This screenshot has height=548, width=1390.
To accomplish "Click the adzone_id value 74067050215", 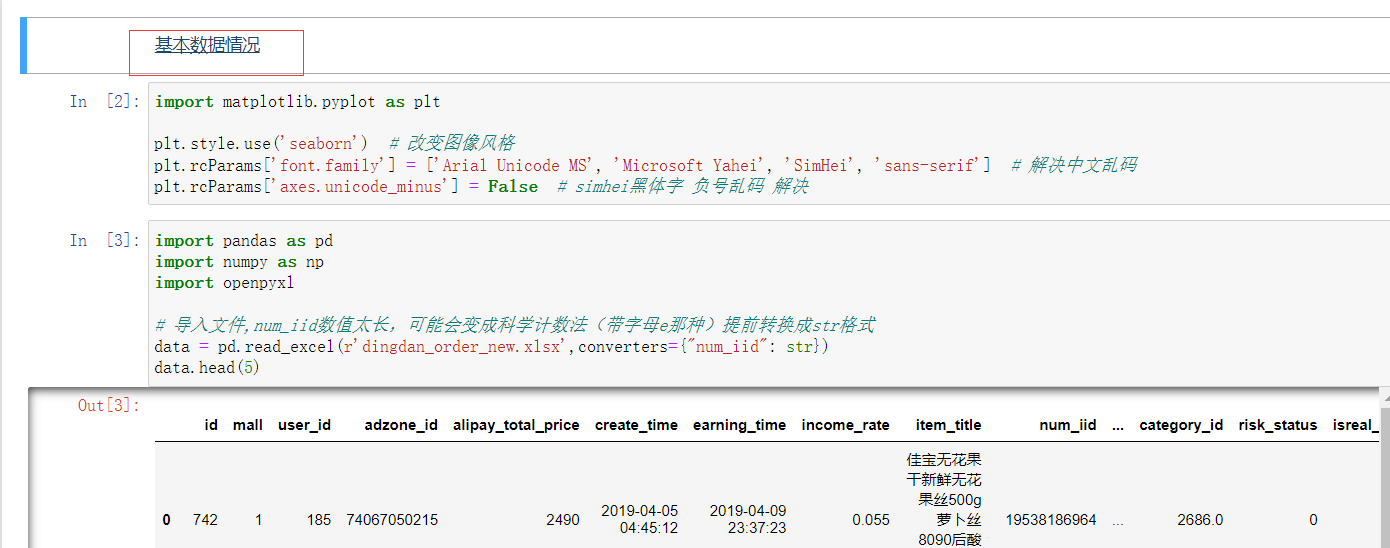I will (392, 520).
